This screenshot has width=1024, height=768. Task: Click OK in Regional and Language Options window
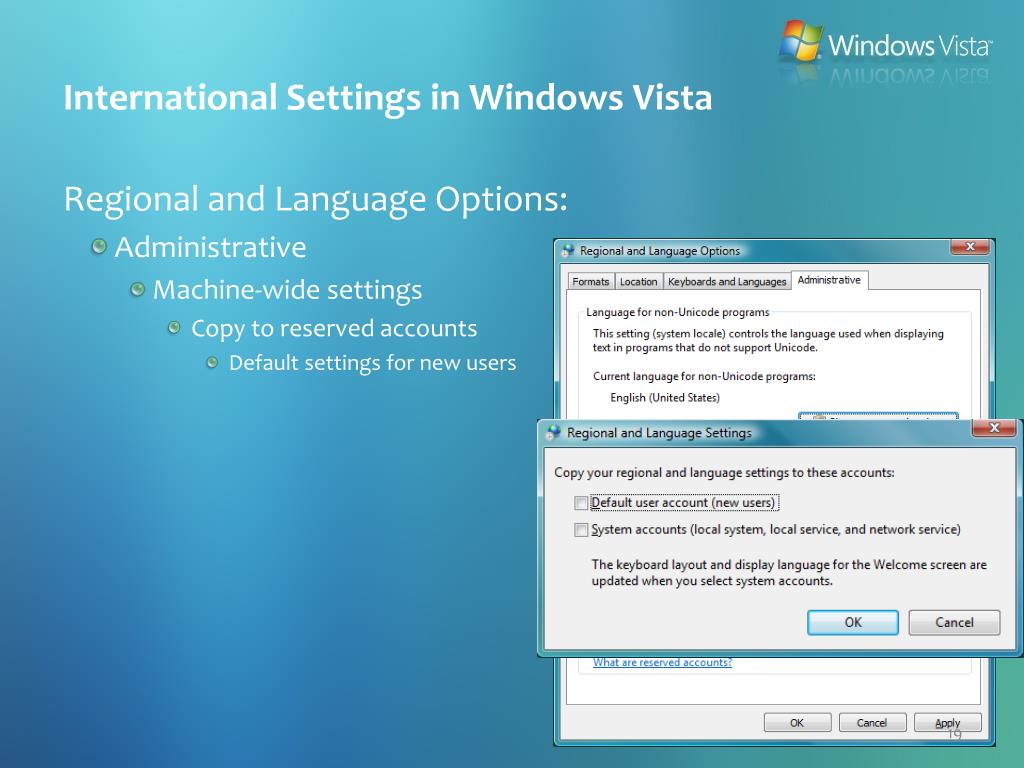[797, 723]
